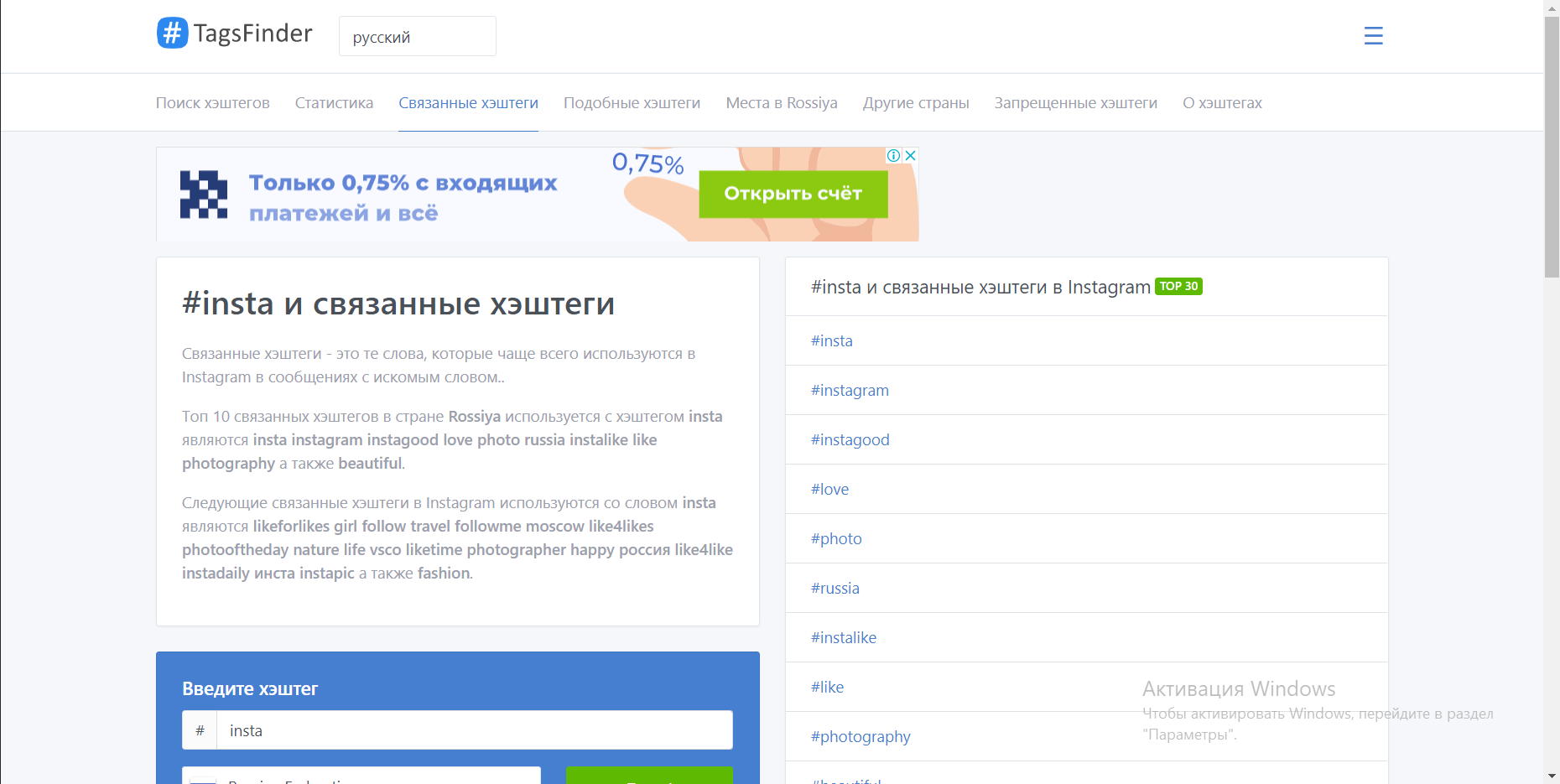Click the Открыть счёт ad button
The height and width of the screenshot is (784, 1560).
tap(793, 194)
